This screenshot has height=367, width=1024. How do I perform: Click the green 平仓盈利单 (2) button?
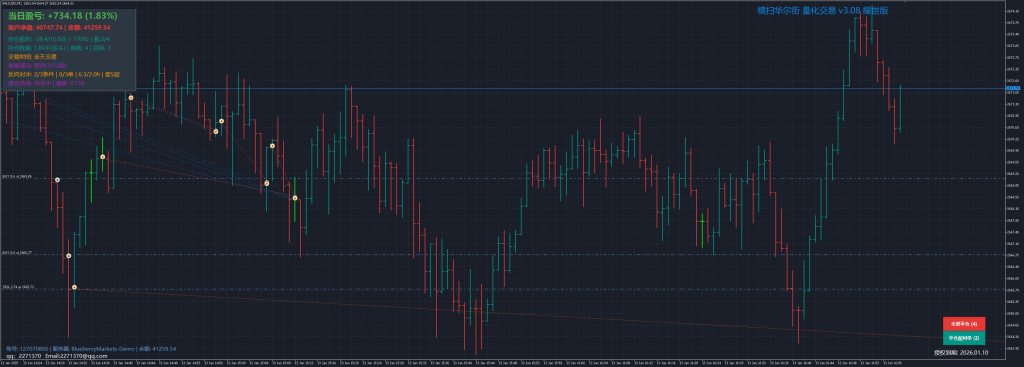click(963, 338)
